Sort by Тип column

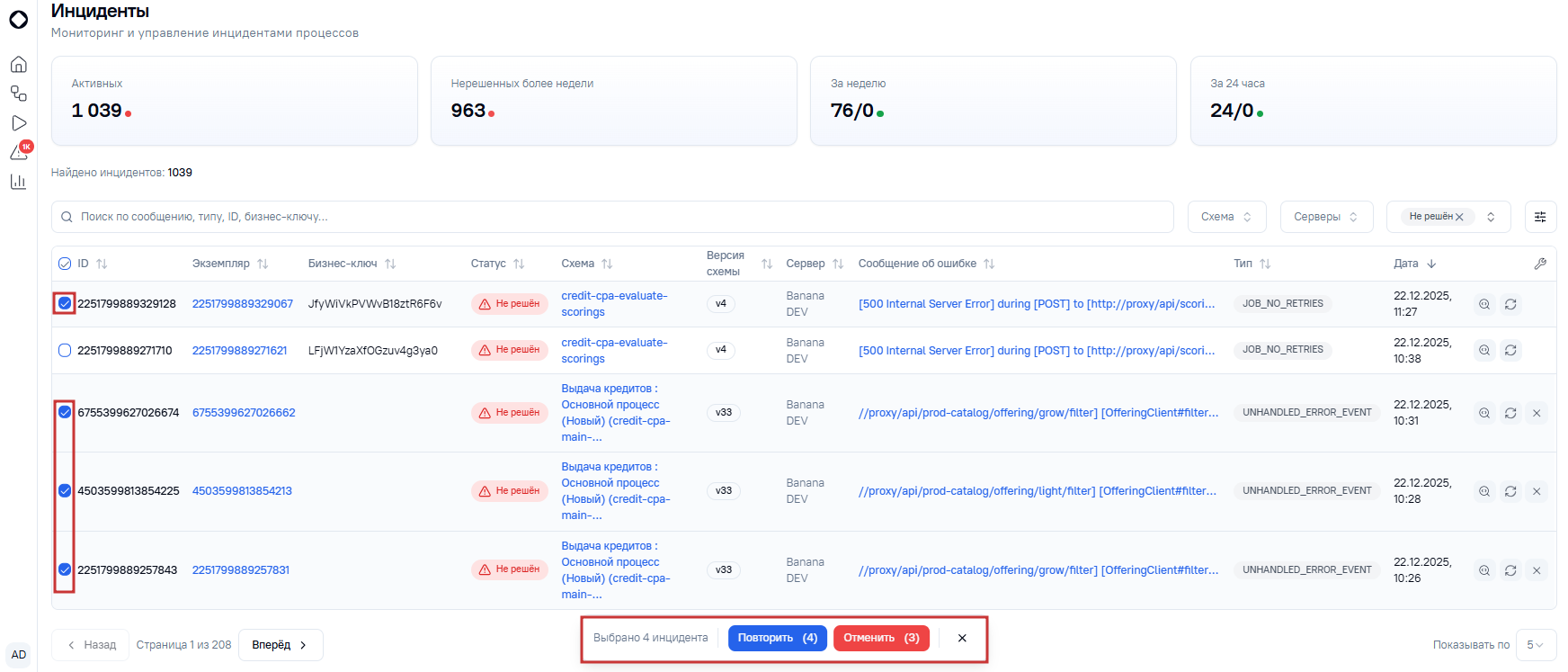[x=1265, y=264]
